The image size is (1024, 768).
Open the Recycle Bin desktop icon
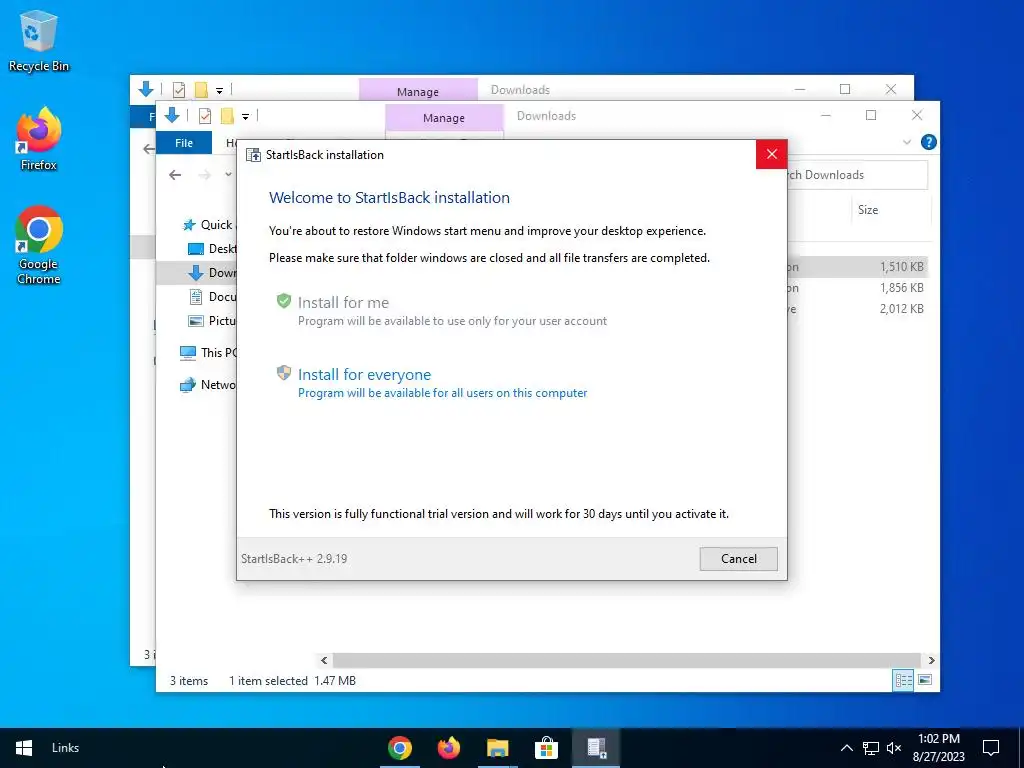(x=39, y=41)
